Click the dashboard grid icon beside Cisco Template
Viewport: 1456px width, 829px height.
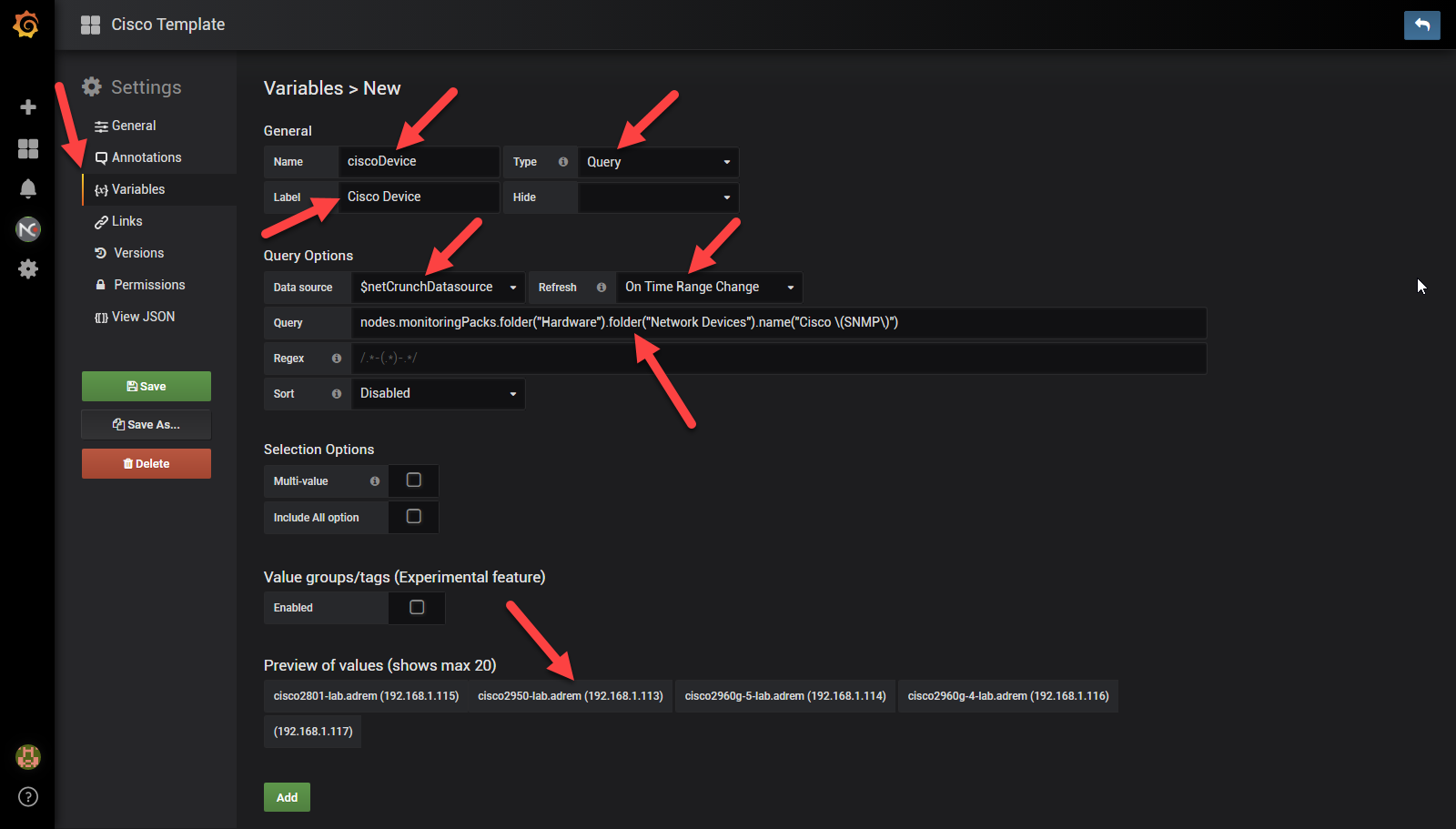click(90, 25)
